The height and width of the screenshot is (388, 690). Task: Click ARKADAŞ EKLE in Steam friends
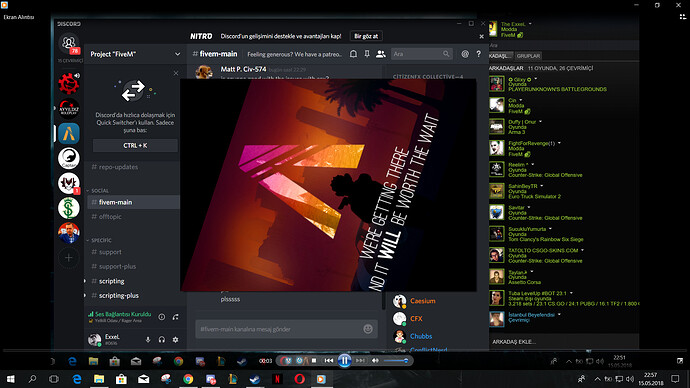tap(514, 342)
